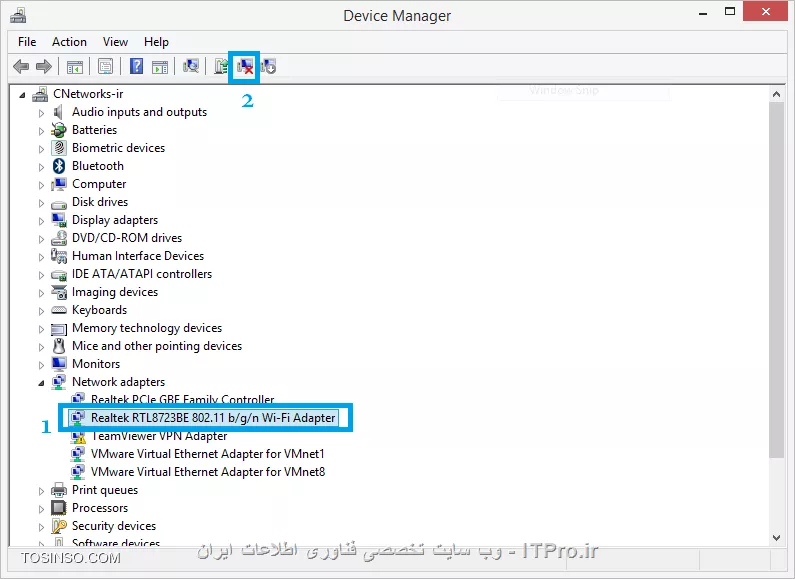Click the Device Manager title bar icon

click(x=18, y=16)
